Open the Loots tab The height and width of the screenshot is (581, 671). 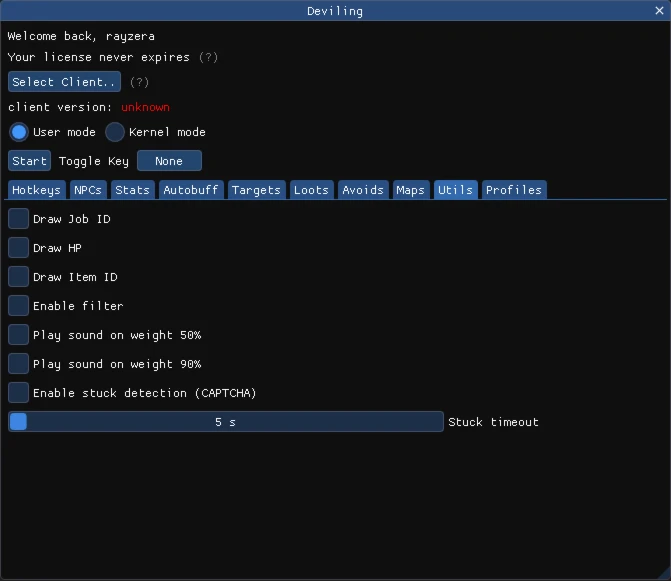click(311, 190)
